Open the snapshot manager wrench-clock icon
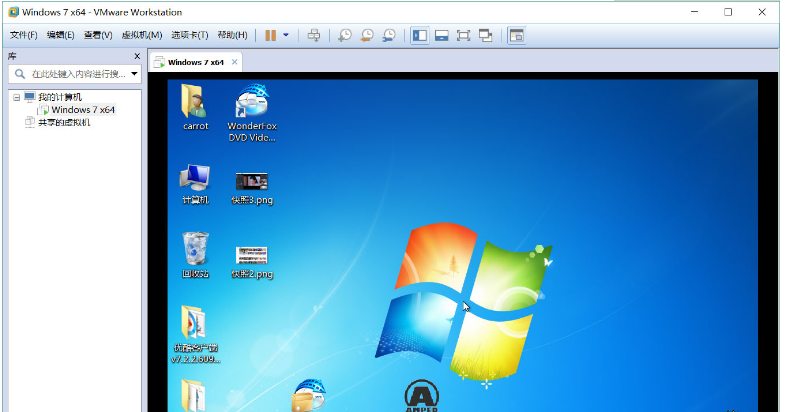 (389, 35)
